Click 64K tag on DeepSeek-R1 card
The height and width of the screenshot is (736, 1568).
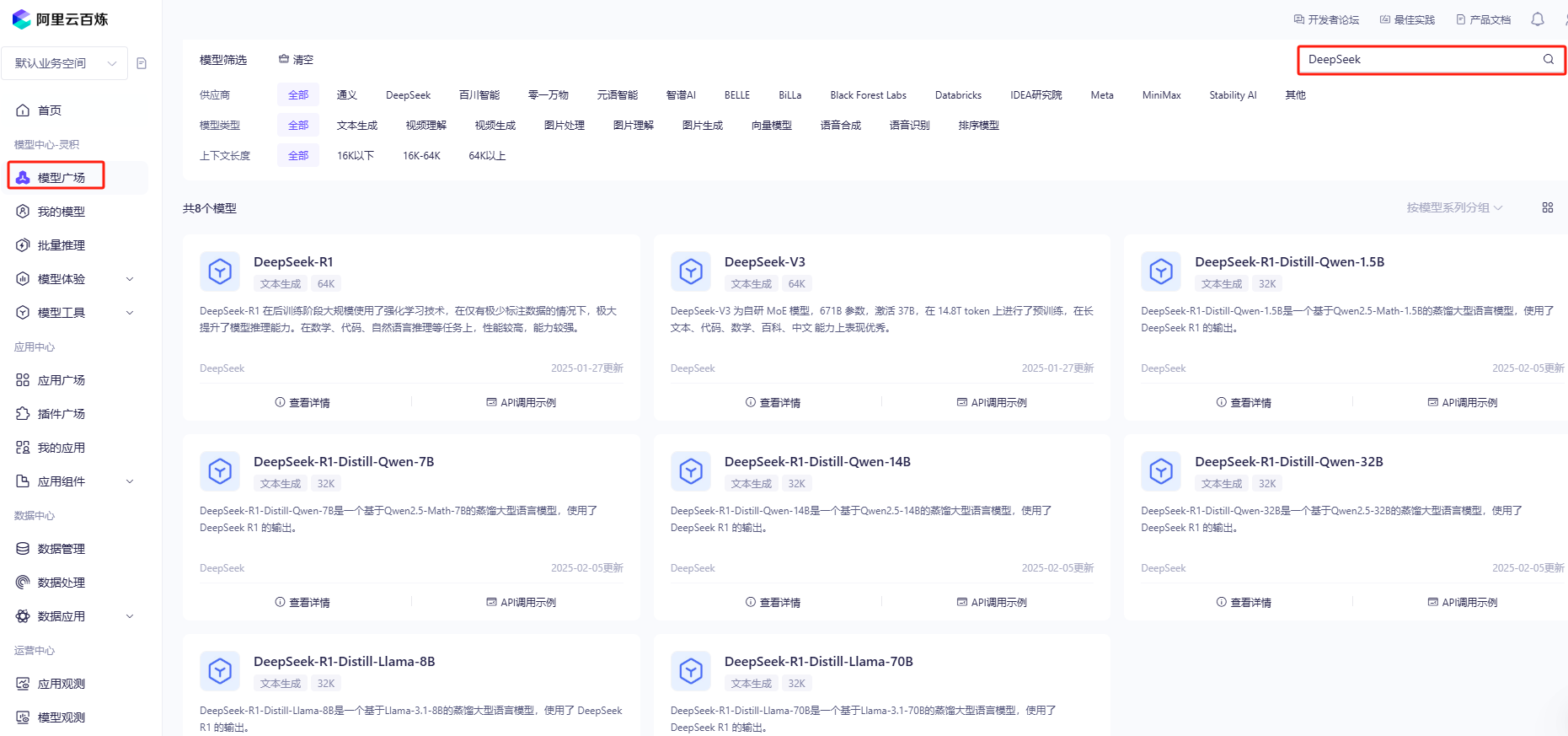pyautogui.click(x=326, y=284)
